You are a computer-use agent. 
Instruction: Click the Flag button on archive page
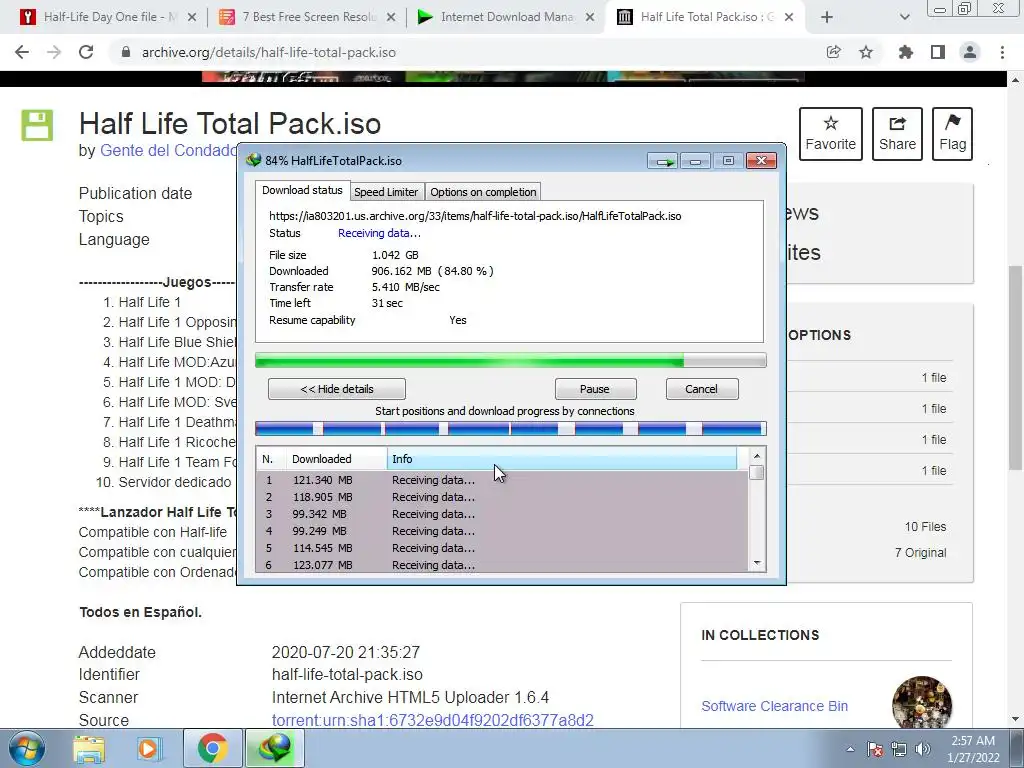[x=952, y=134]
